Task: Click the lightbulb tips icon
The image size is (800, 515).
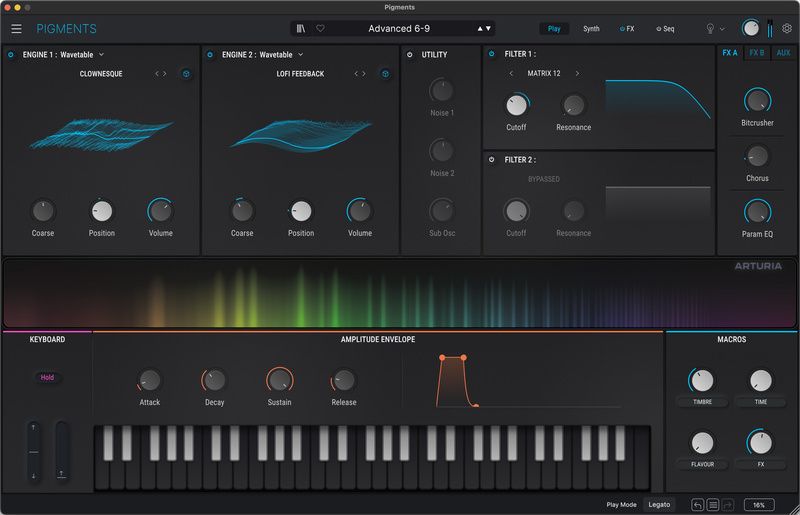Action: (710, 29)
